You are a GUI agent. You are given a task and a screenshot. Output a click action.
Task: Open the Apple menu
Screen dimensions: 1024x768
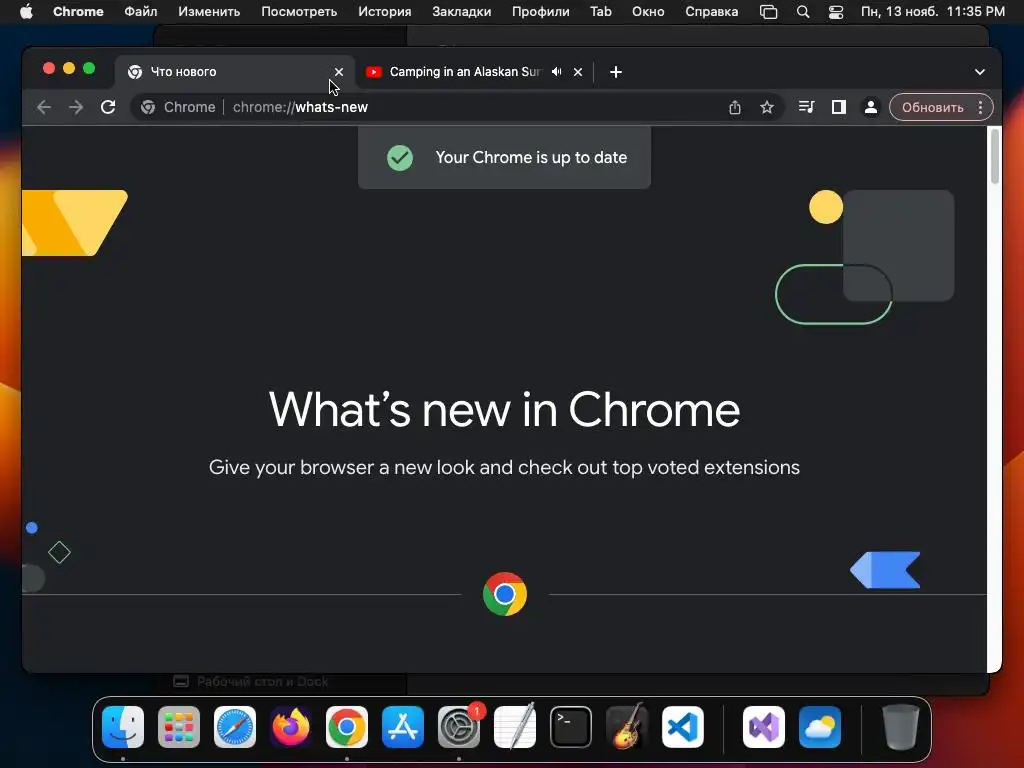[x=26, y=12]
